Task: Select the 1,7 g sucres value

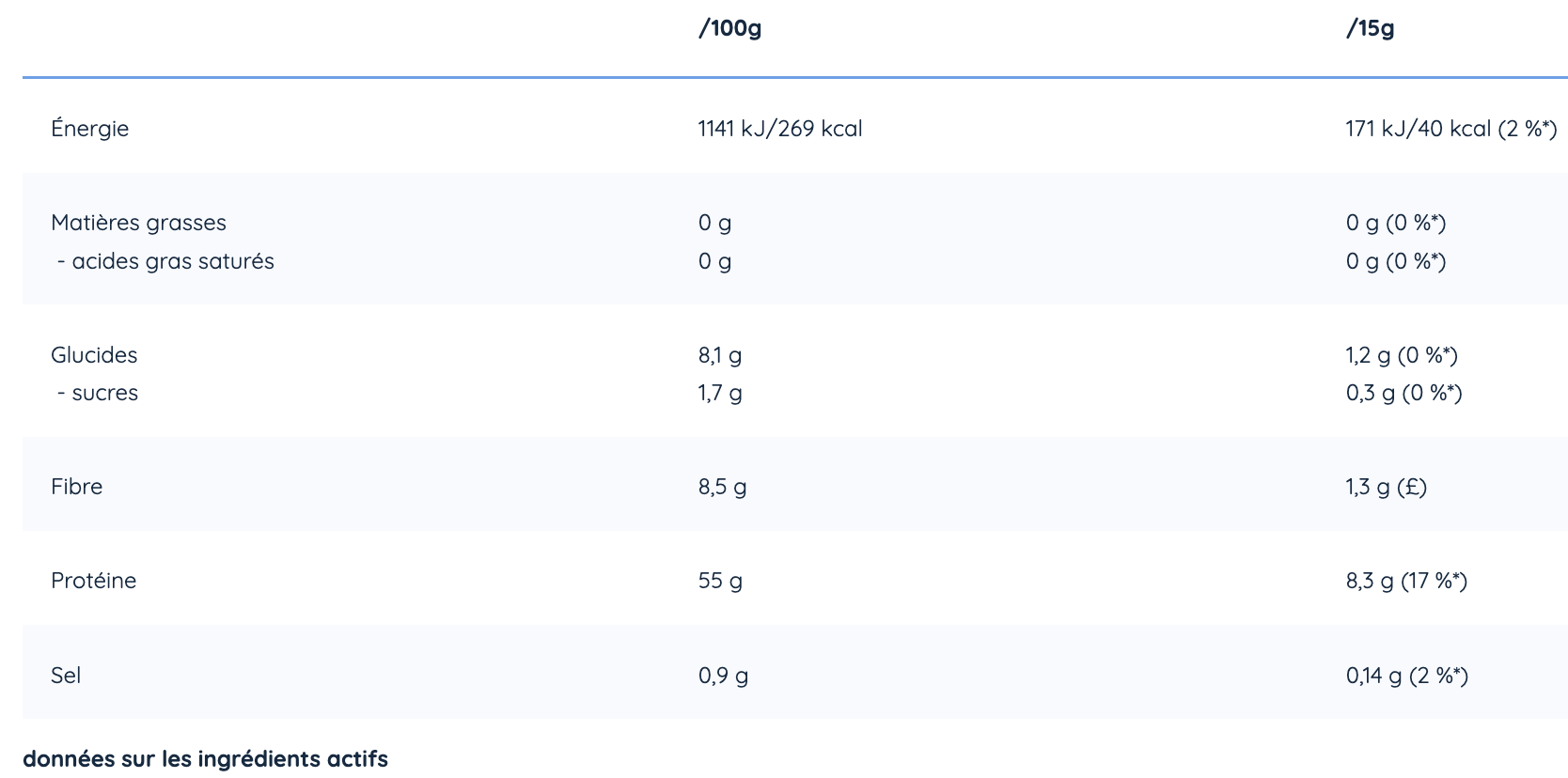Action: pos(719,393)
